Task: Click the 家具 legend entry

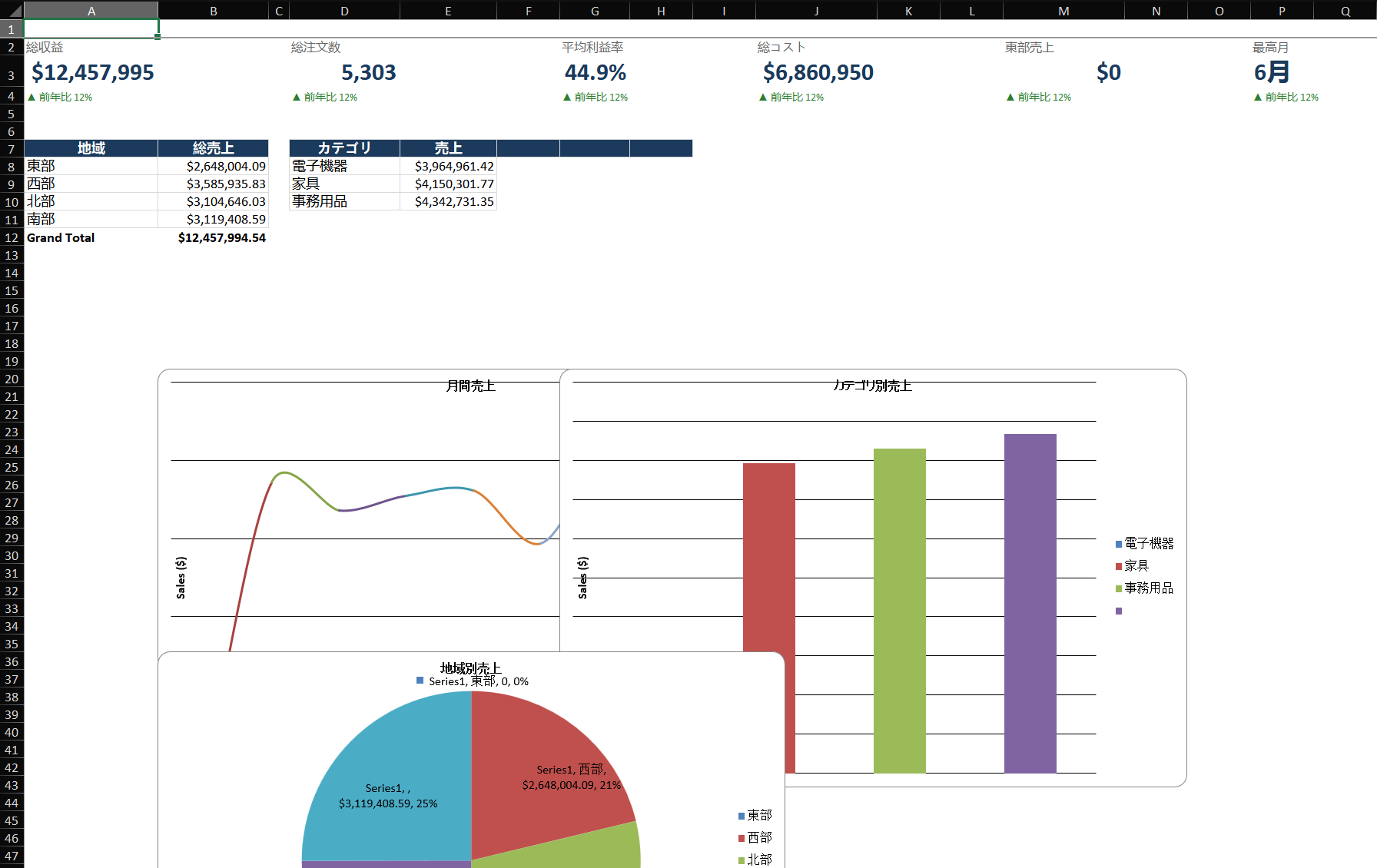Action: (1133, 565)
